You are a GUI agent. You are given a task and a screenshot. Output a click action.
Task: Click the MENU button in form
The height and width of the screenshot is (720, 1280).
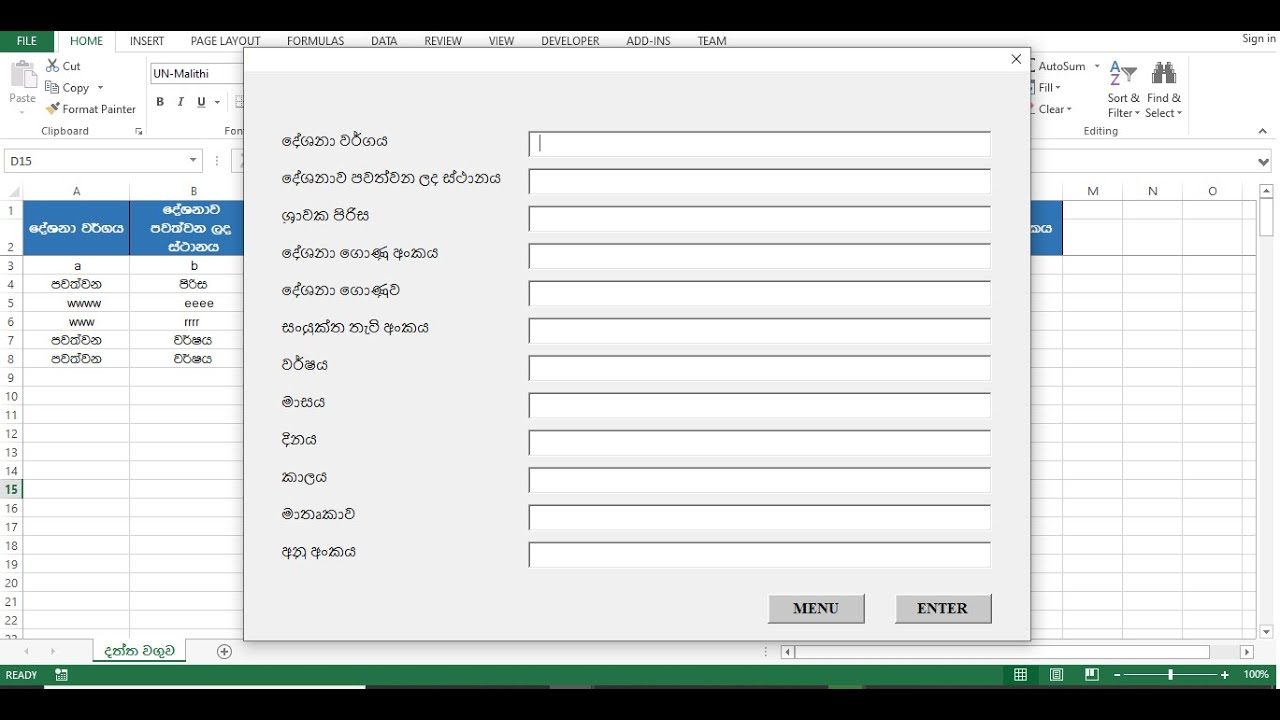[816, 608]
